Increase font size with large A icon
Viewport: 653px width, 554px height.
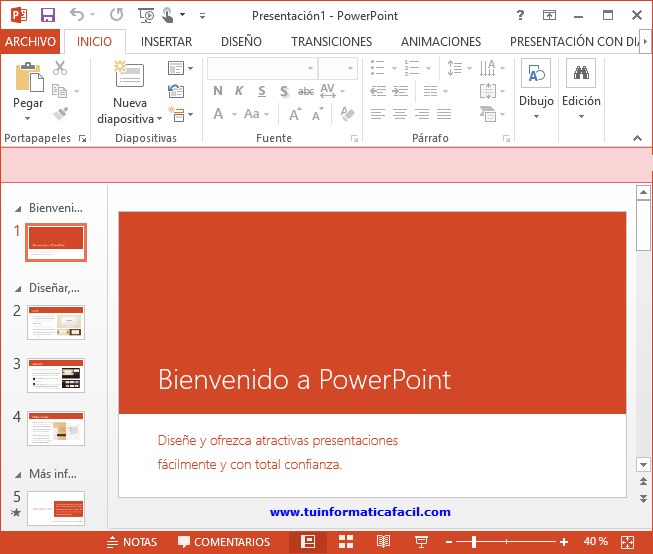tap(296, 114)
